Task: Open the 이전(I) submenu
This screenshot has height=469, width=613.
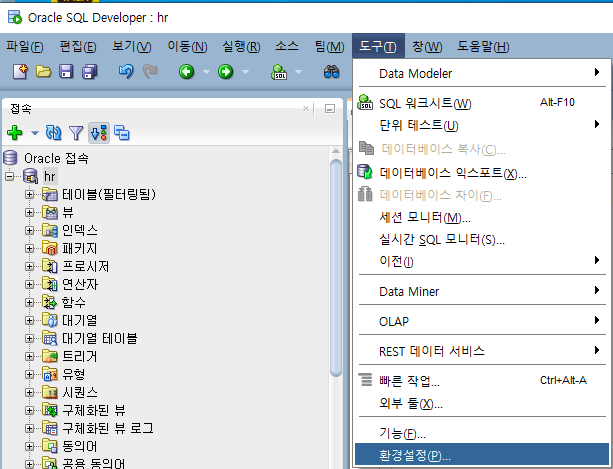Action: point(482,261)
